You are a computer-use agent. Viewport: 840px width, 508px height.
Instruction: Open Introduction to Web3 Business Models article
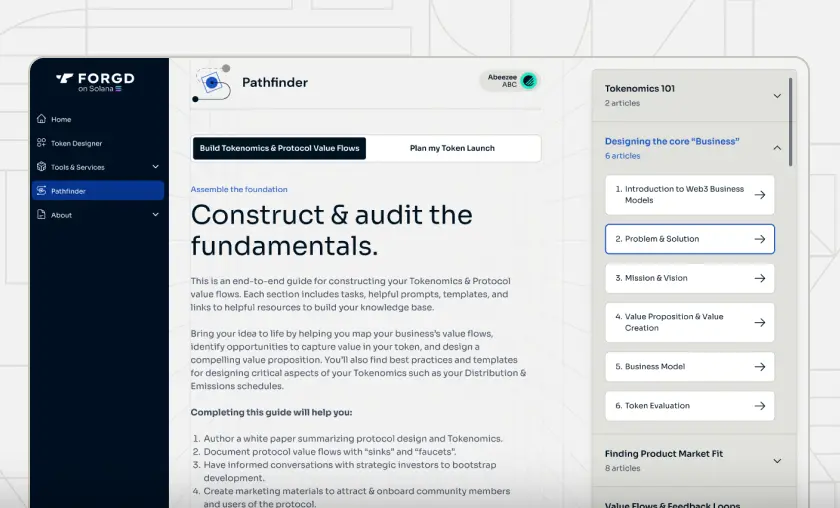pos(689,195)
